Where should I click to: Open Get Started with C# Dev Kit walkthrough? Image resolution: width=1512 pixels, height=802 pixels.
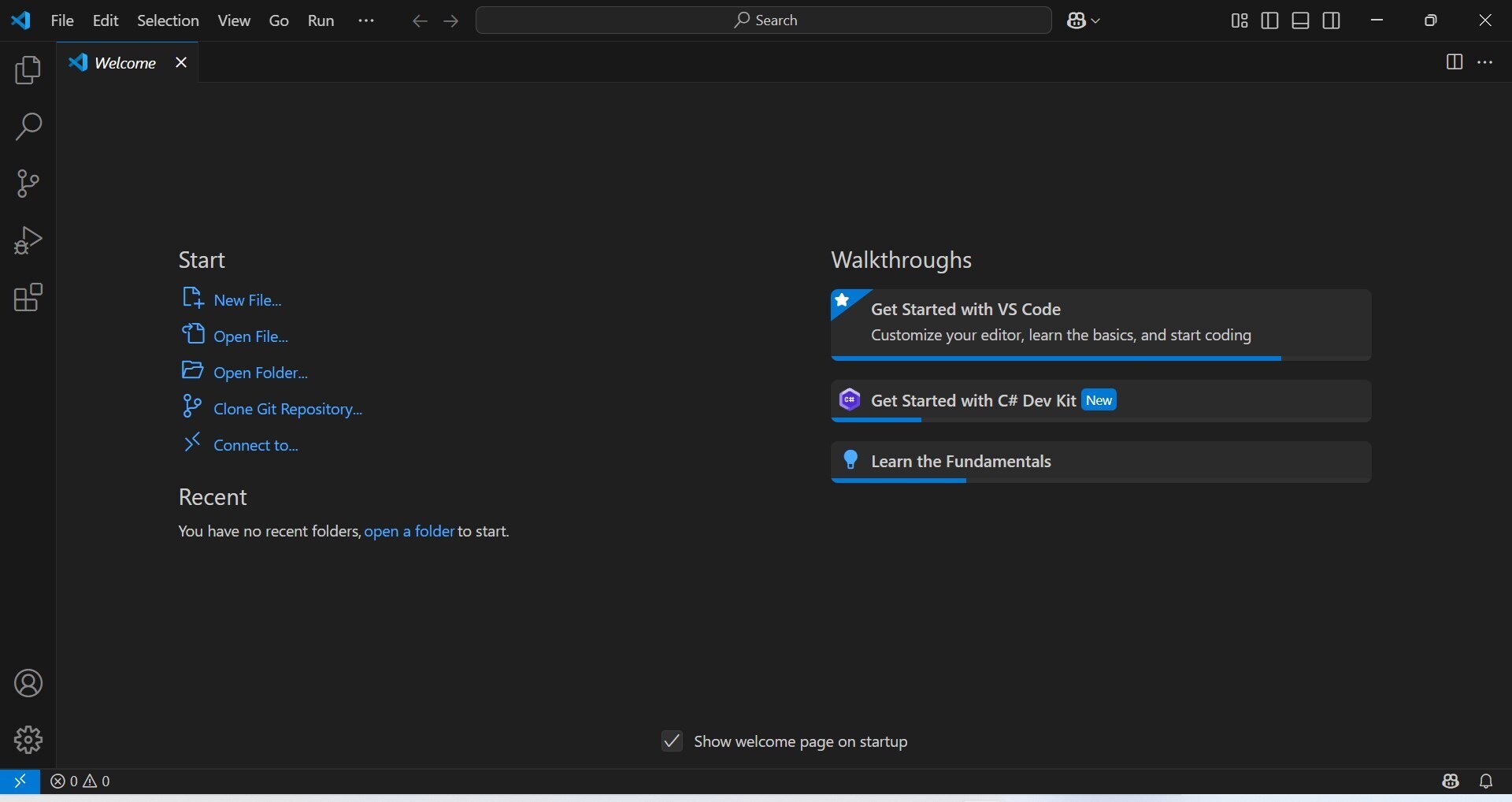pyautogui.click(x=1101, y=401)
